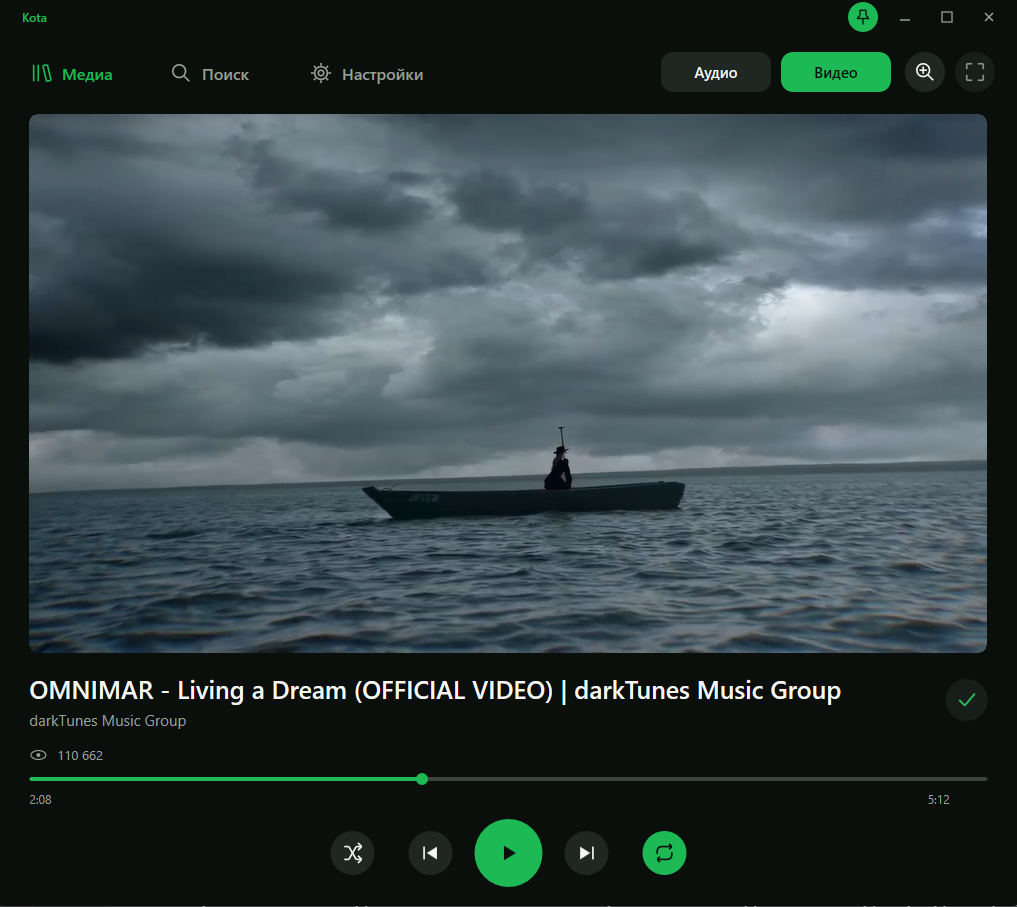Close the Kota window
The image size is (1017, 907).
[988, 18]
